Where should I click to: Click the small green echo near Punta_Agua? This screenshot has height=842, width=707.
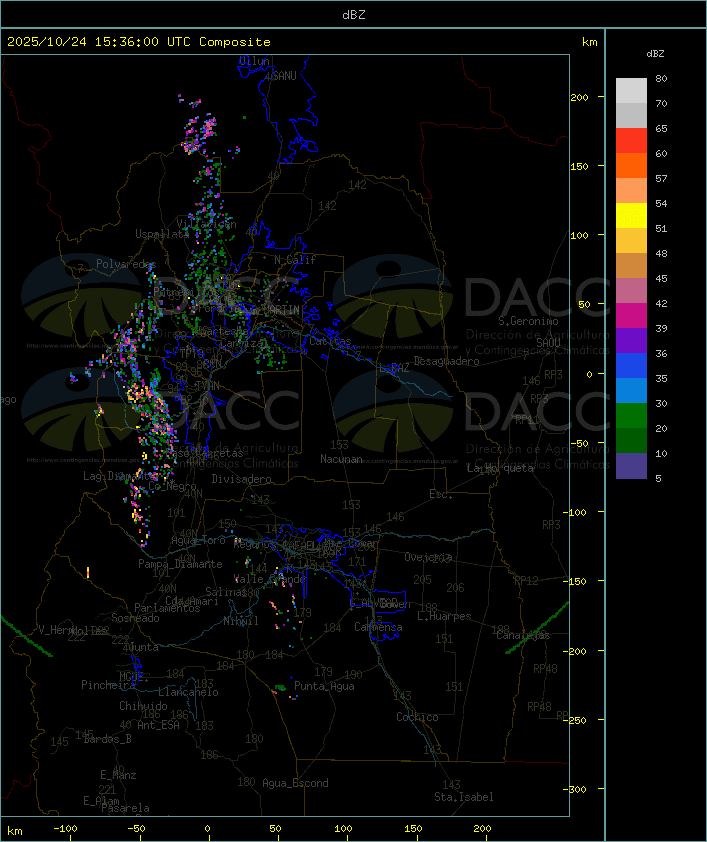coord(280,688)
